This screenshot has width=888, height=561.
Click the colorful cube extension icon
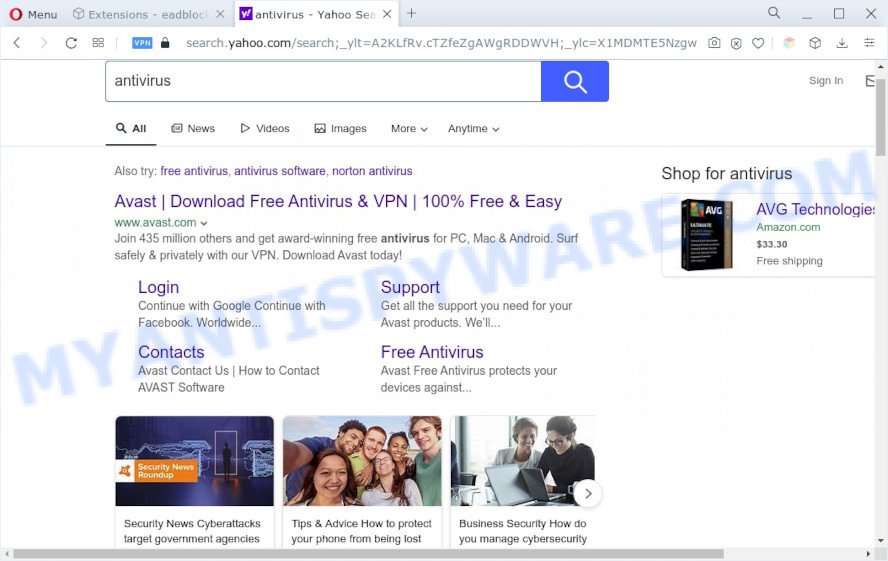click(x=789, y=43)
